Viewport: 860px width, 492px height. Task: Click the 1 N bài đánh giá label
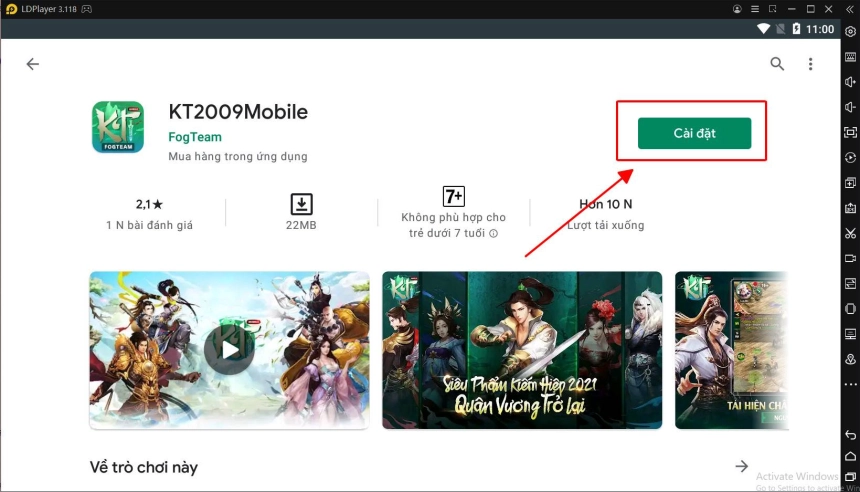click(149, 225)
